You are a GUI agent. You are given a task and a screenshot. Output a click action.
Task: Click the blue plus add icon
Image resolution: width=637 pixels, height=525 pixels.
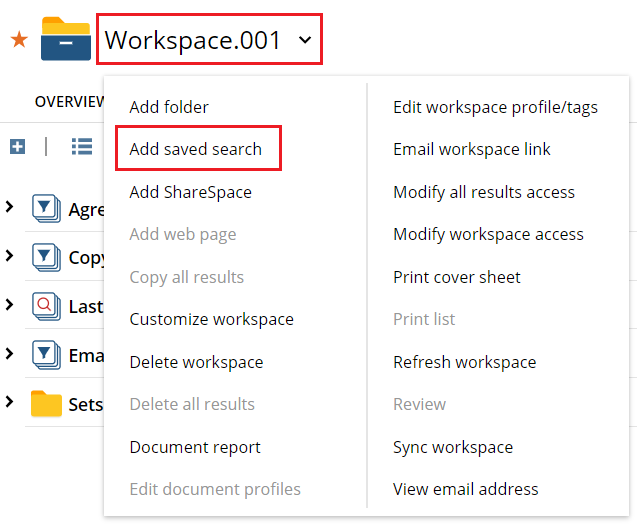tap(17, 147)
